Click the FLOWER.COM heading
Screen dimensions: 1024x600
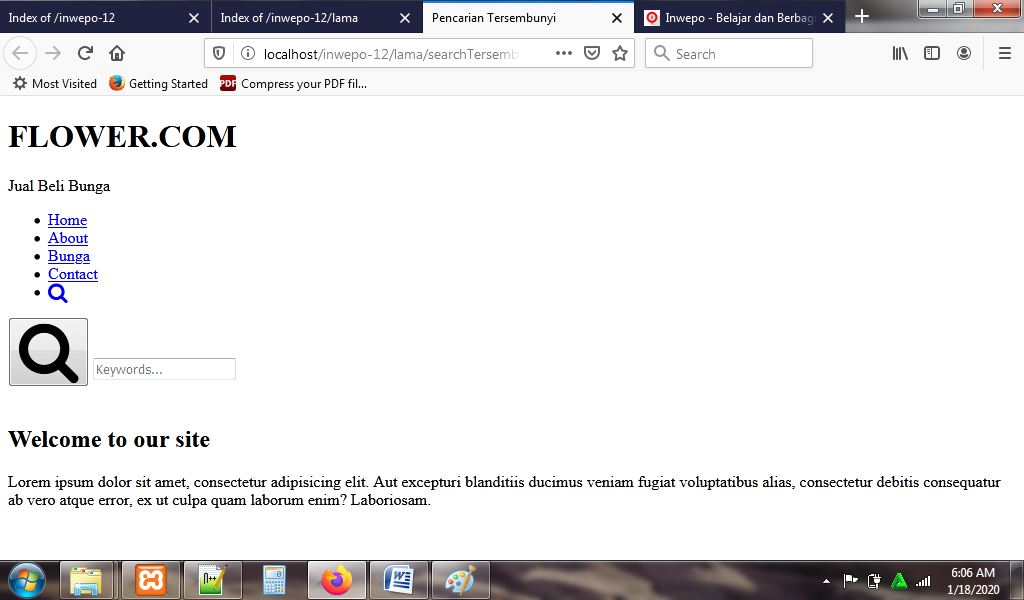122,137
